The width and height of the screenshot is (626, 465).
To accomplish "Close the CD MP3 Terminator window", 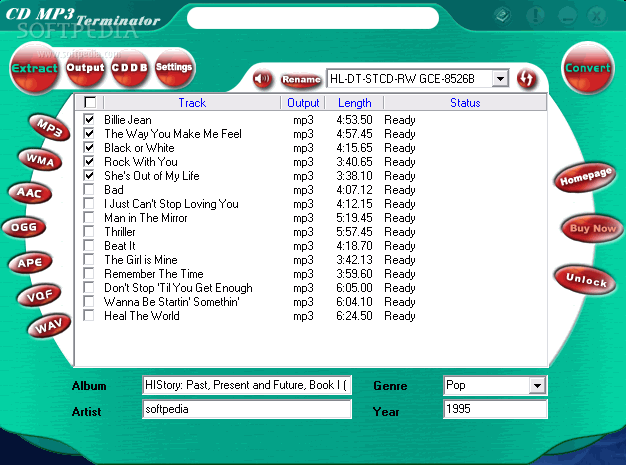I will tap(597, 16).
